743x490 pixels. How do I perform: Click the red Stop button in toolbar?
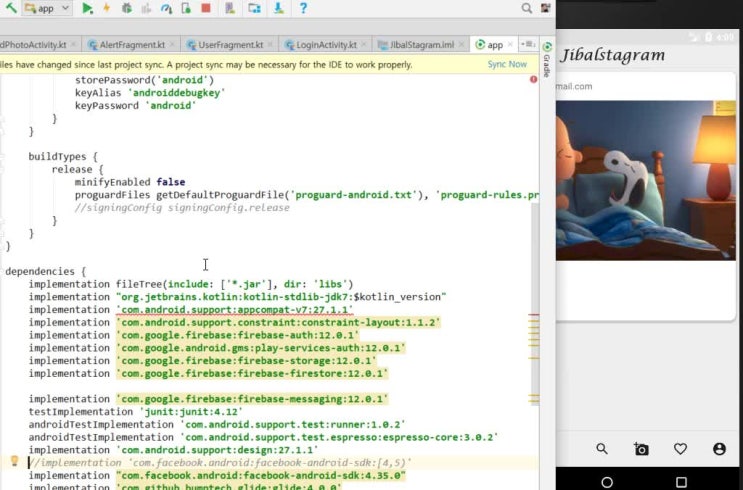pos(206,9)
